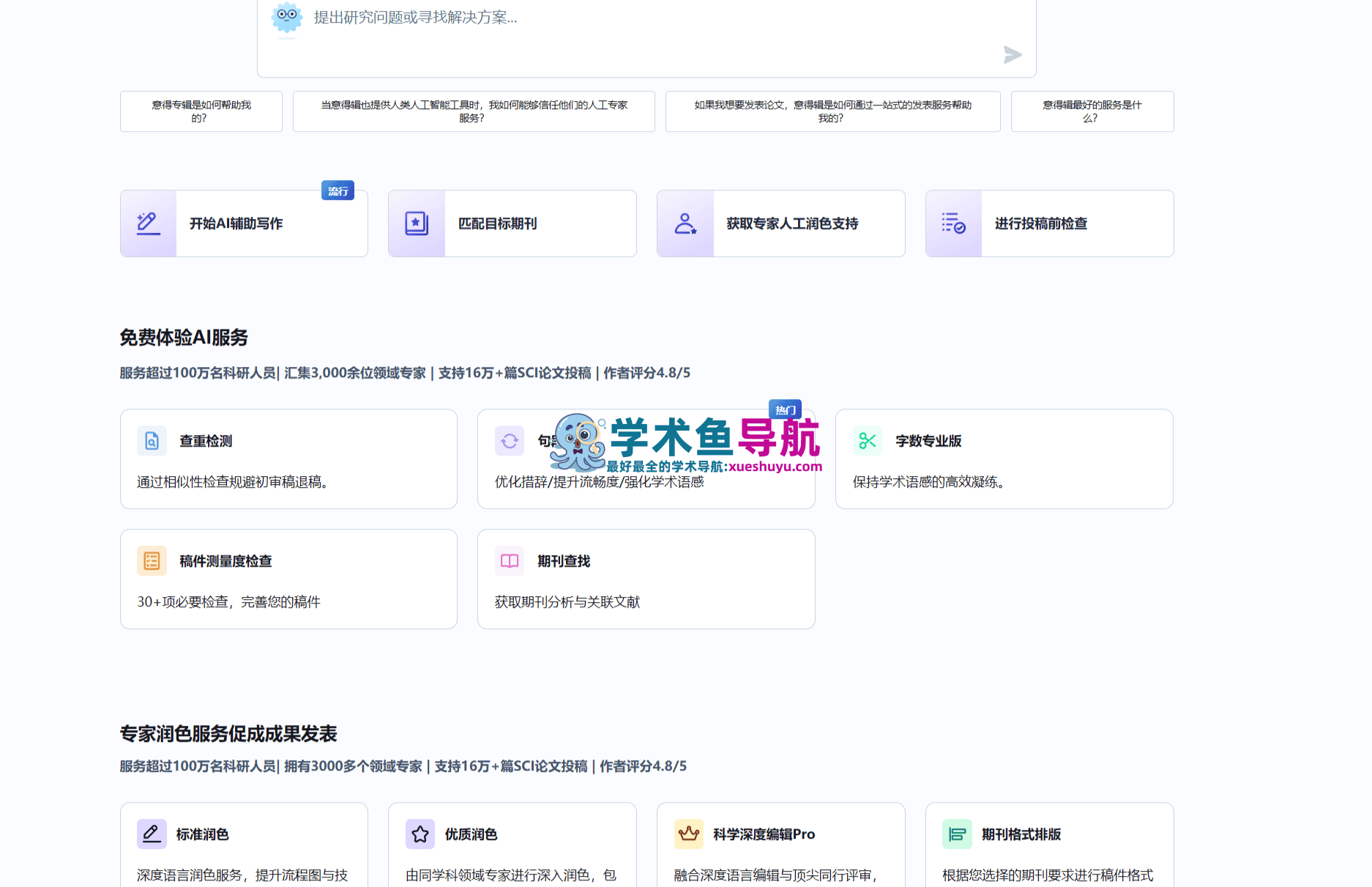
Task: Click the 流行 badge on AI writing card
Action: (x=338, y=190)
